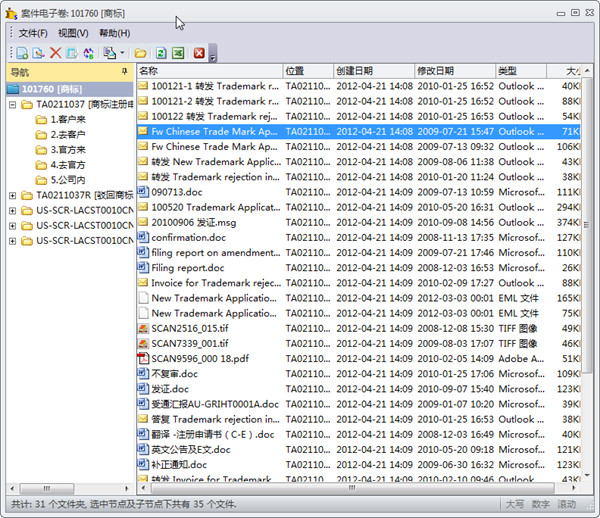Viewport: 600px width, 518px height.
Task: Open the 视图(V) menu
Action: (73, 33)
